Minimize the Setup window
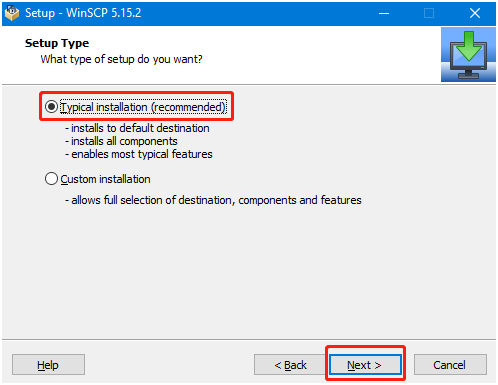498x385 pixels. tap(384, 13)
